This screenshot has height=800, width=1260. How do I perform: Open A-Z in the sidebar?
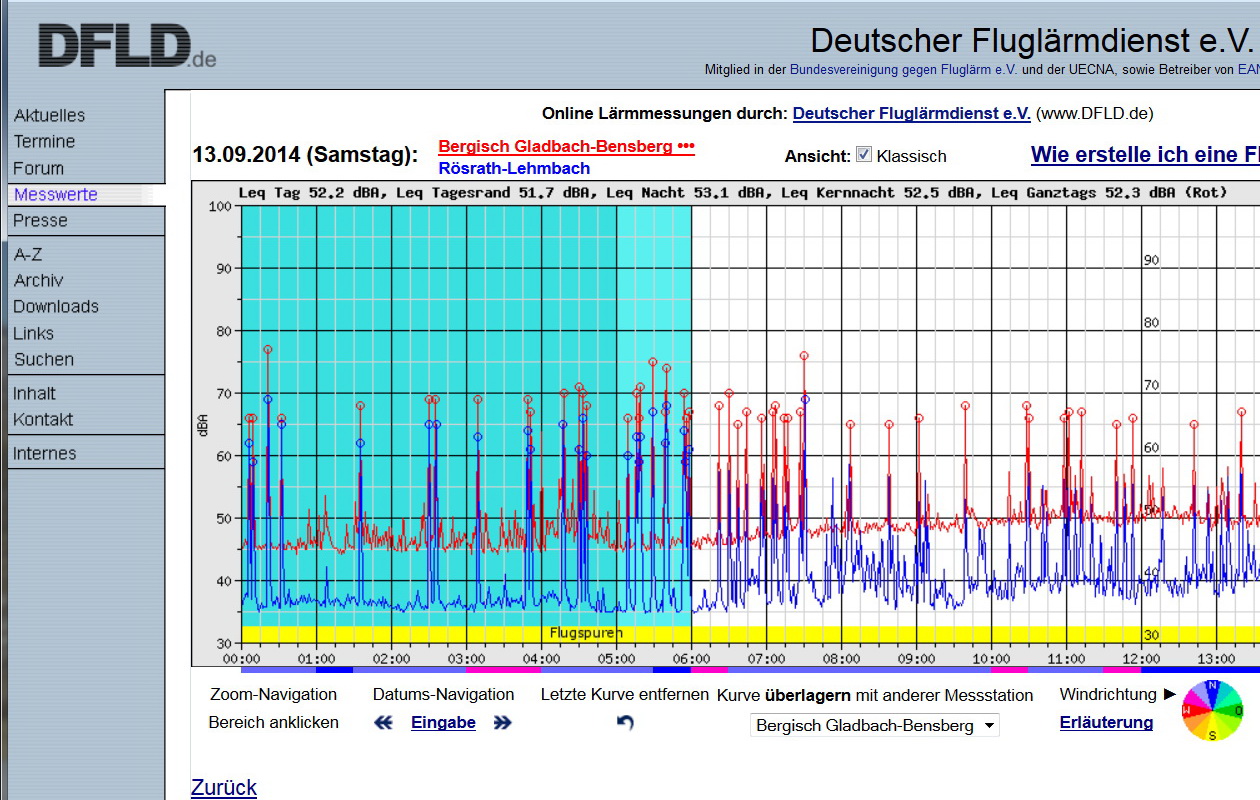(28, 255)
